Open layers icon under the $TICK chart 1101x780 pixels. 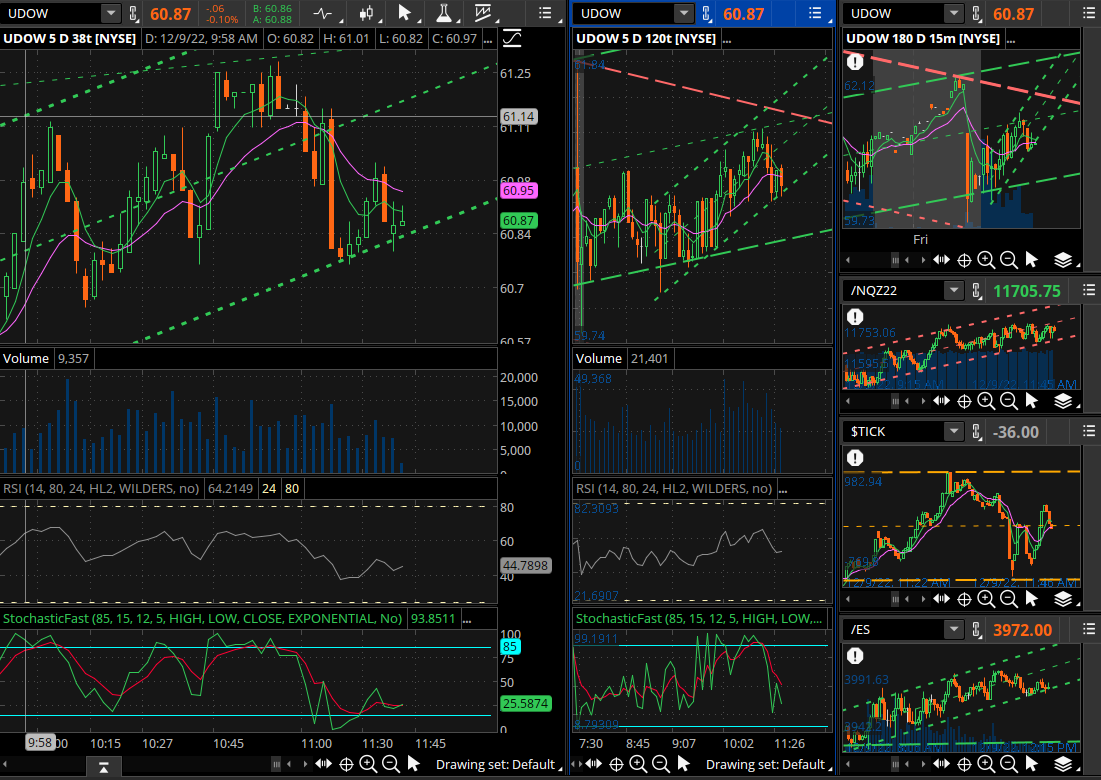click(x=1062, y=599)
